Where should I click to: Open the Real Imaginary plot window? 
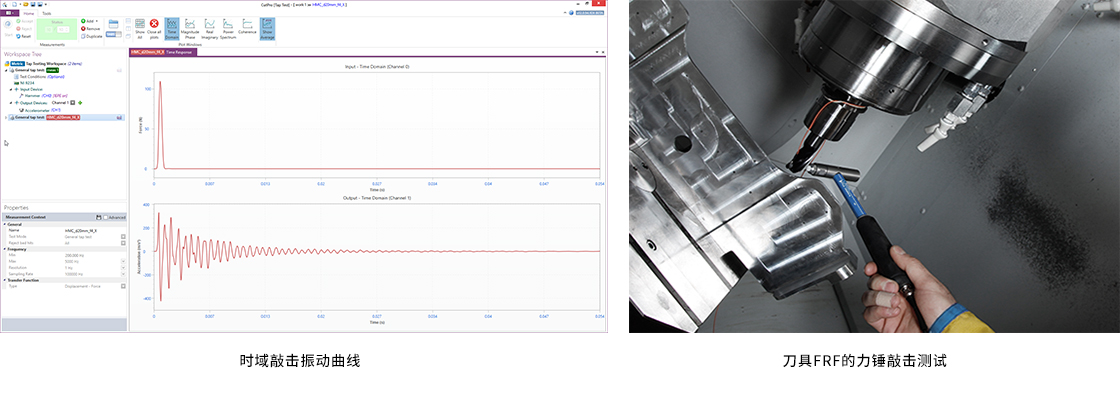pos(210,26)
